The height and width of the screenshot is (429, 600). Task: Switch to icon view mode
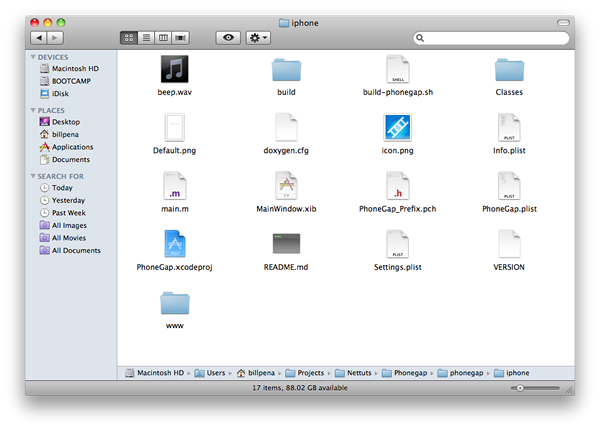129,38
